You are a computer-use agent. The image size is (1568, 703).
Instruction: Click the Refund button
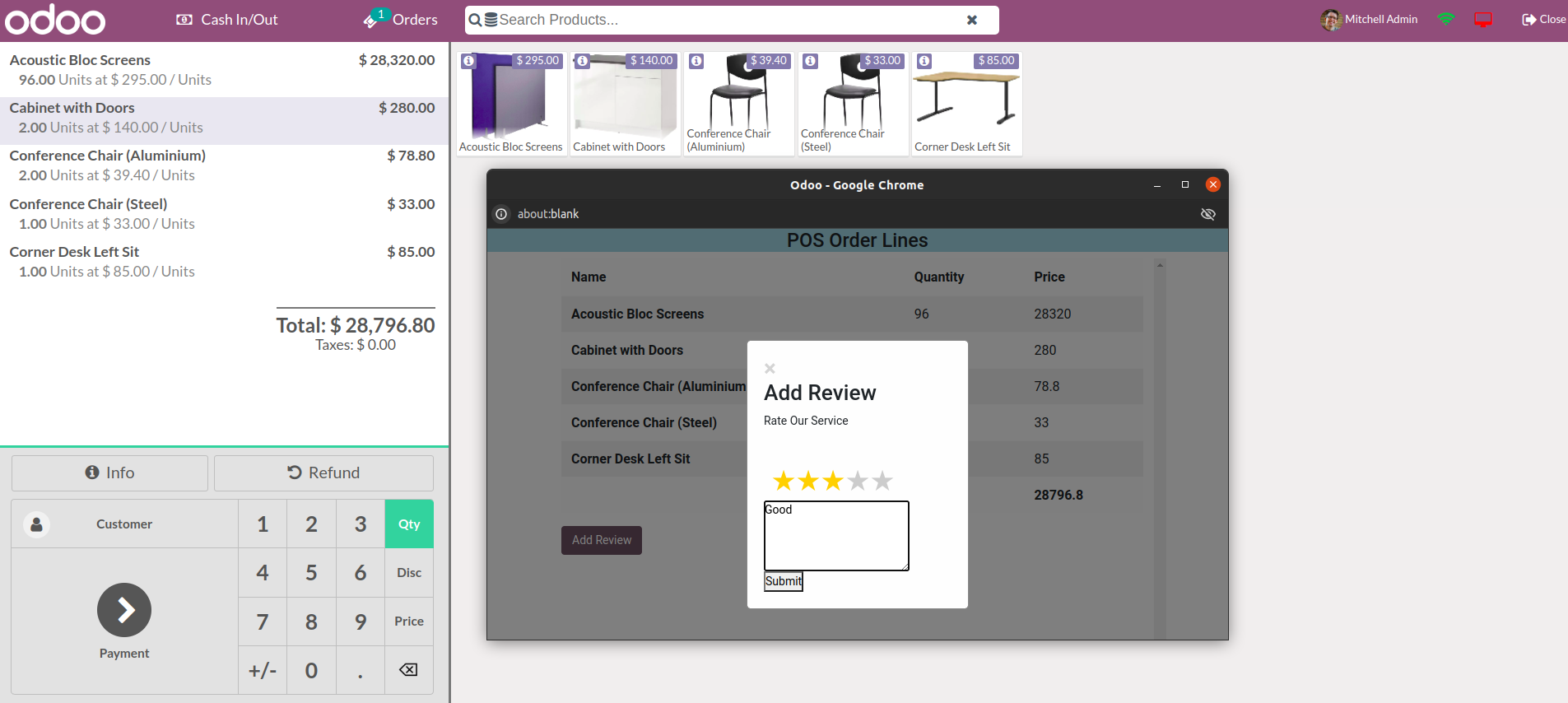click(x=323, y=473)
